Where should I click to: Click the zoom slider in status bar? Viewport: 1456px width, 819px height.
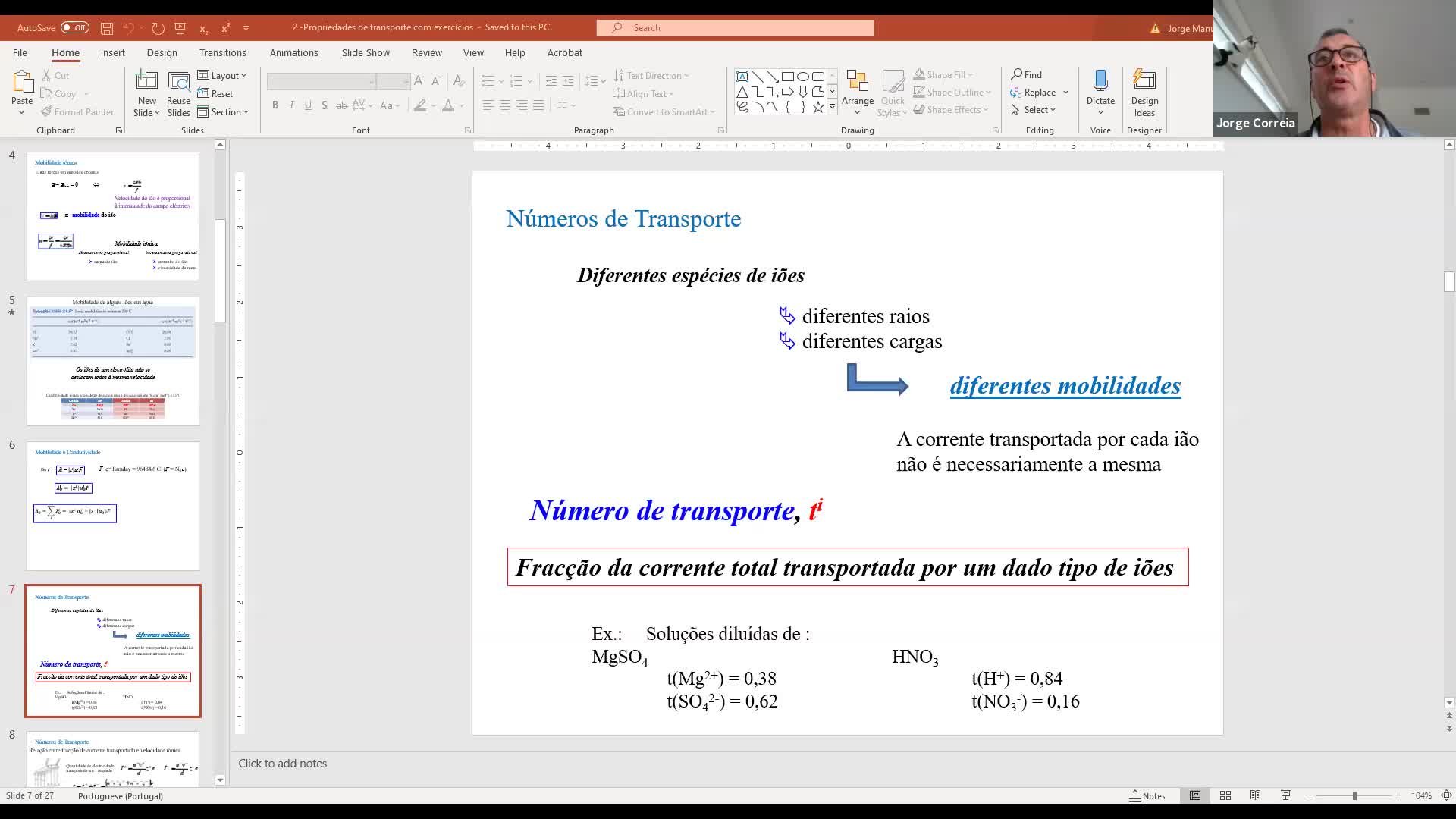pyautogui.click(x=1354, y=795)
